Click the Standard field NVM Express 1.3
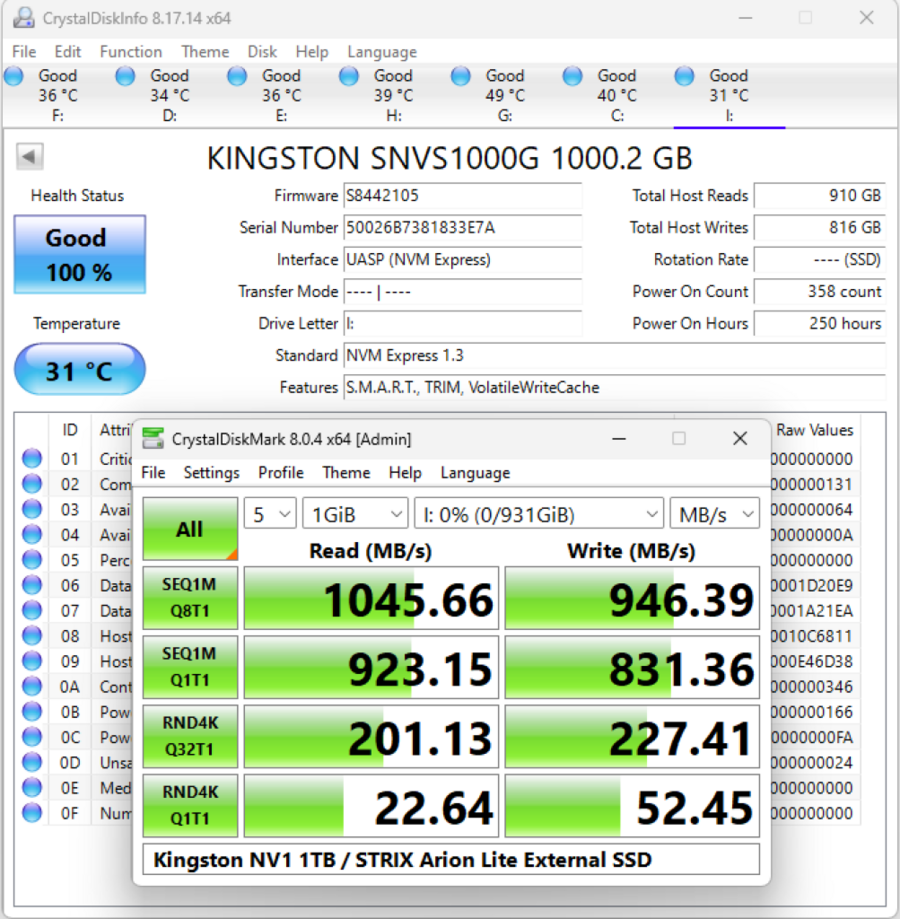 pos(614,355)
